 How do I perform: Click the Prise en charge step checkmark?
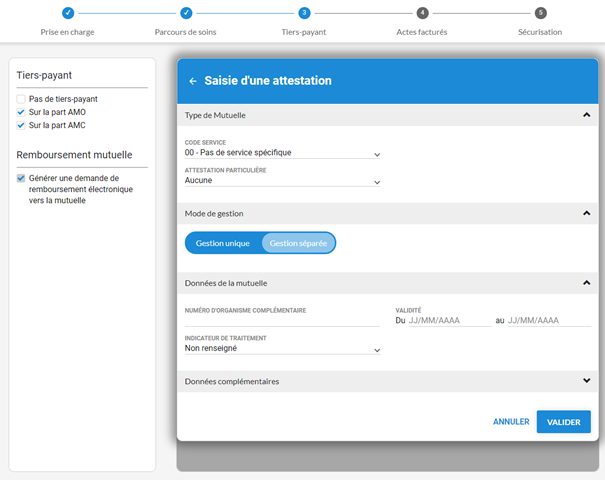68,13
